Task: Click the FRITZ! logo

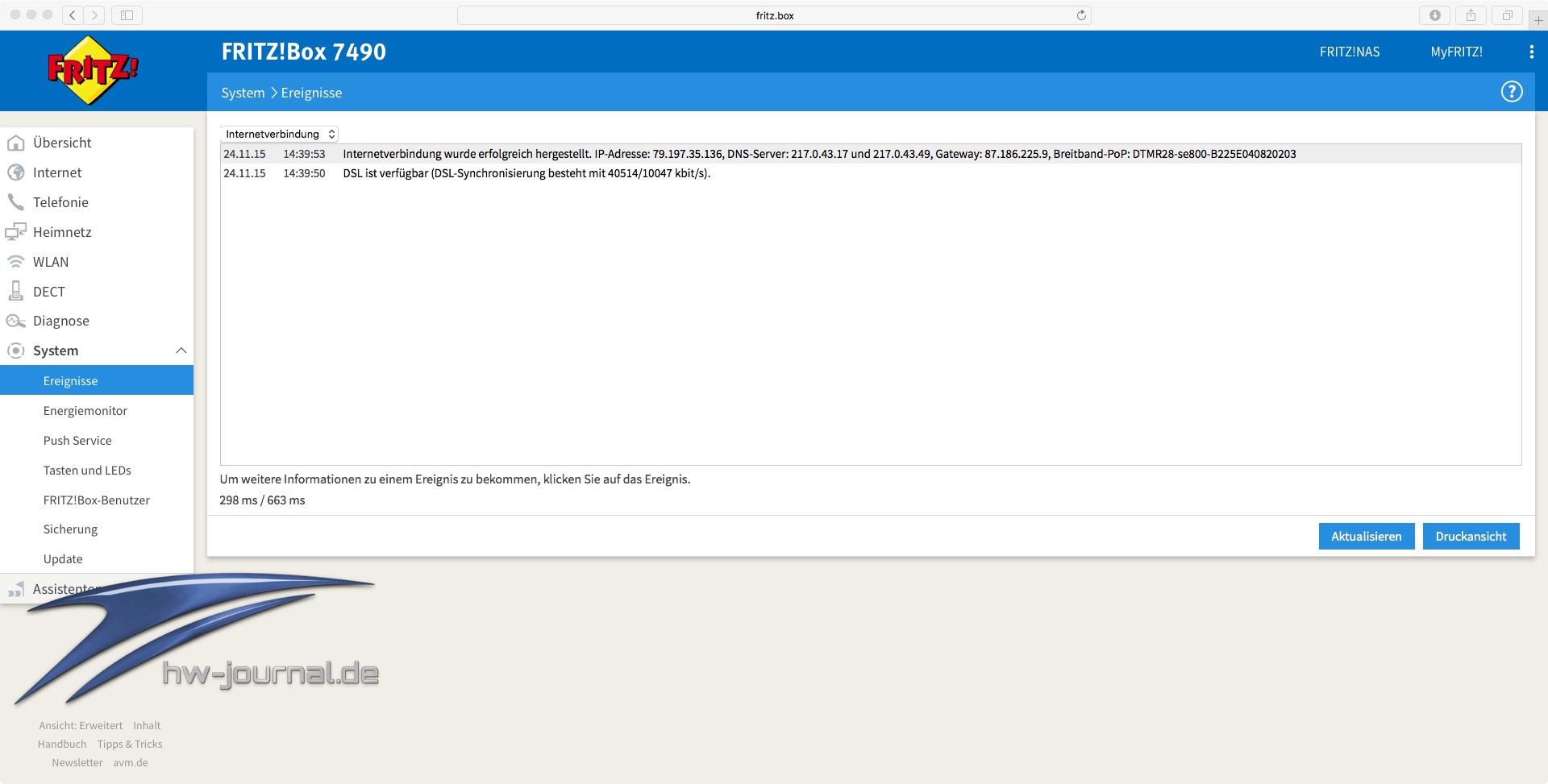Action: (x=94, y=70)
